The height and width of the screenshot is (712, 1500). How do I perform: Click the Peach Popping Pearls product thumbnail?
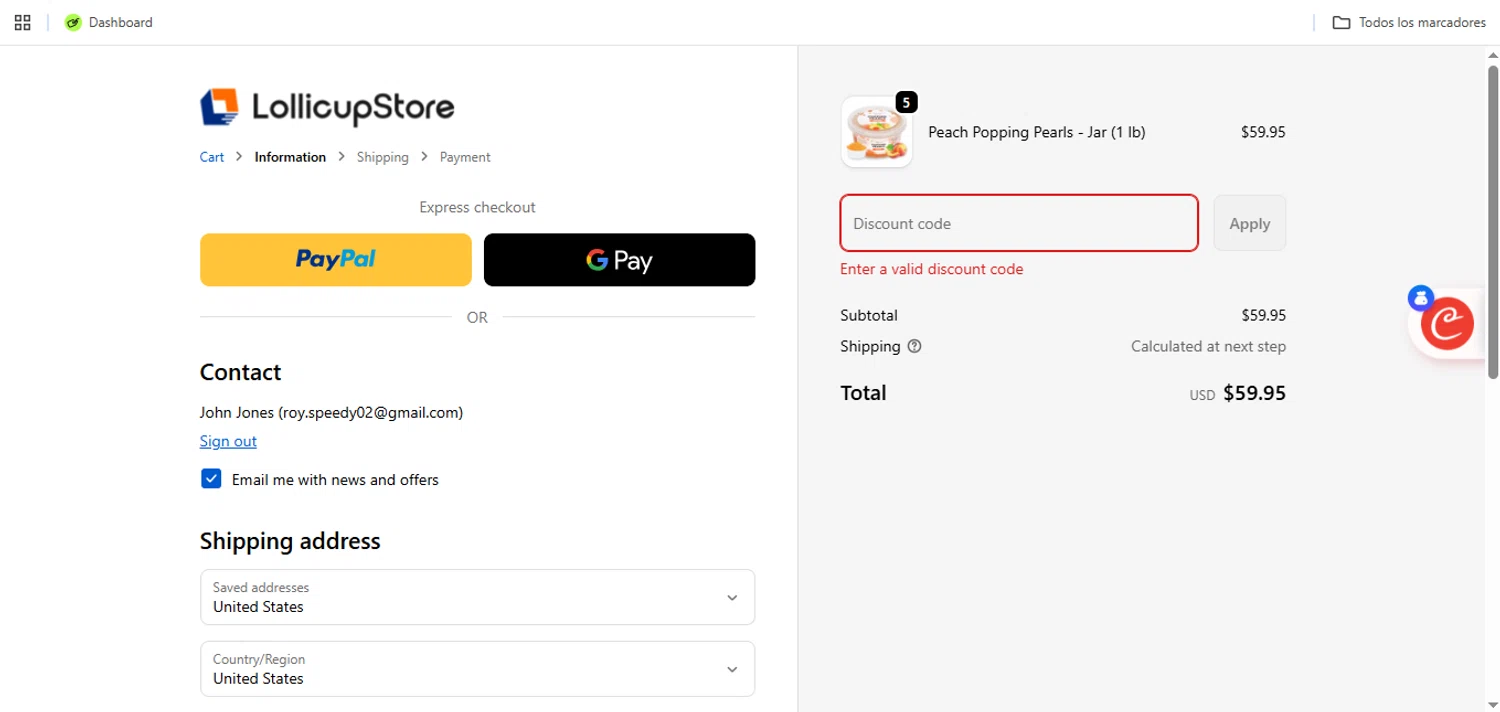(876, 132)
